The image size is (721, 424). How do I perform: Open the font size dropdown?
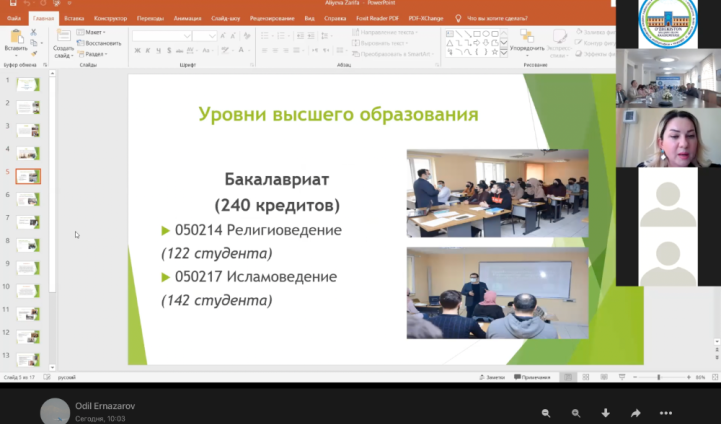[x=212, y=36]
